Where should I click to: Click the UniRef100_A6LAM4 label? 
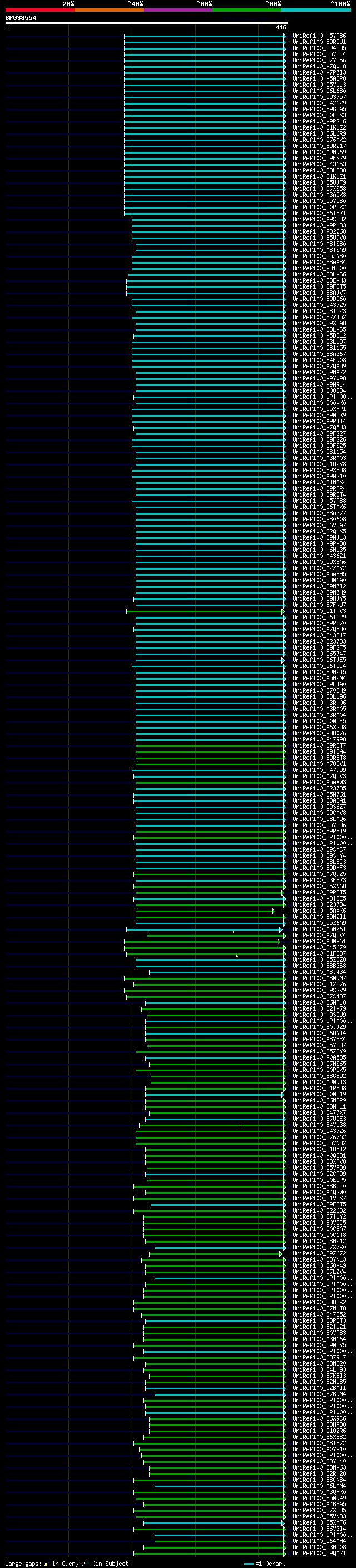(x=319, y=1486)
